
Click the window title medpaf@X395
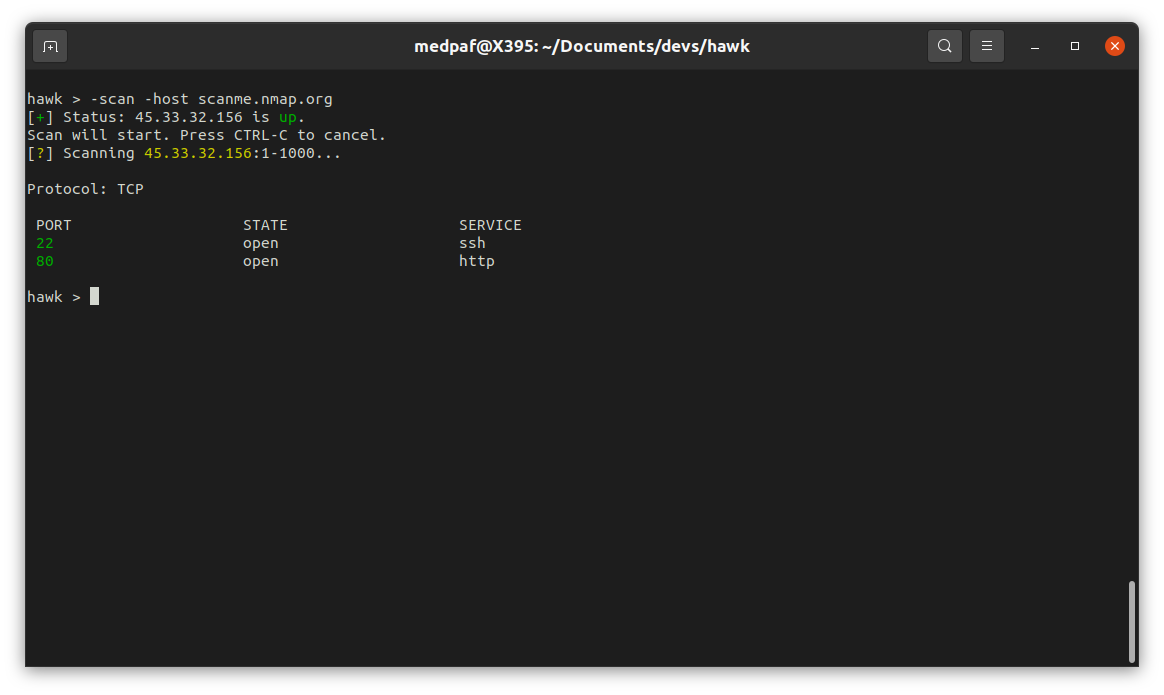click(582, 46)
